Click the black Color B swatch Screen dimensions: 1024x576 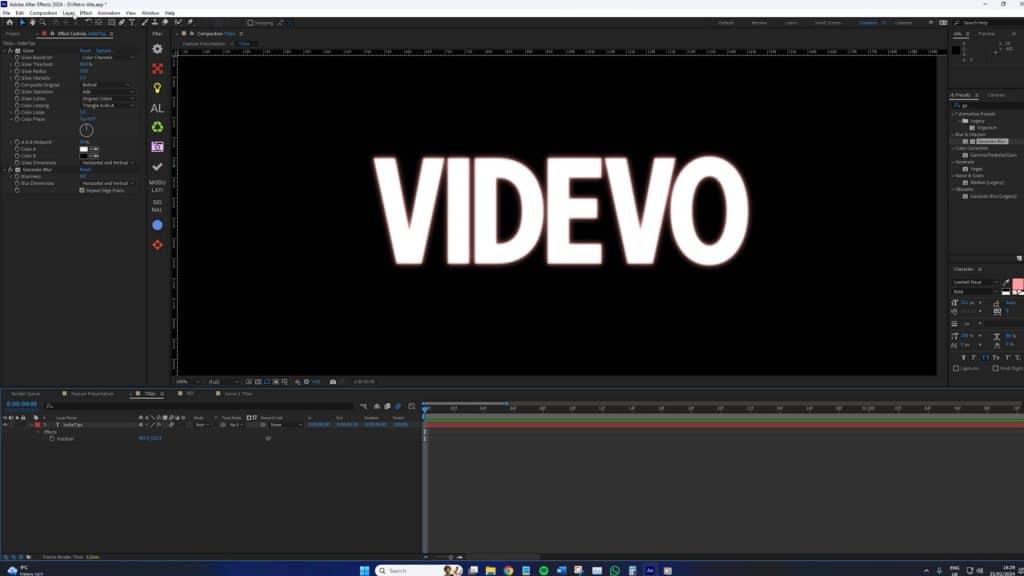(x=84, y=156)
